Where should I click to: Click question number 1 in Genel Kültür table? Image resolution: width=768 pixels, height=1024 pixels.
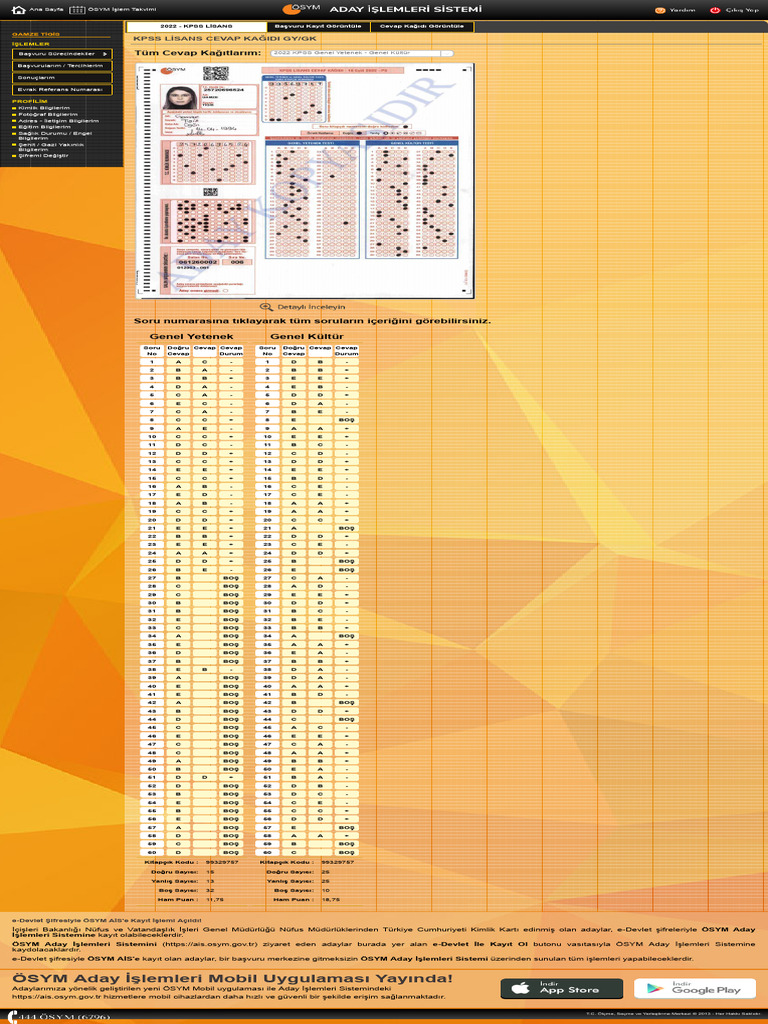click(x=268, y=362)
